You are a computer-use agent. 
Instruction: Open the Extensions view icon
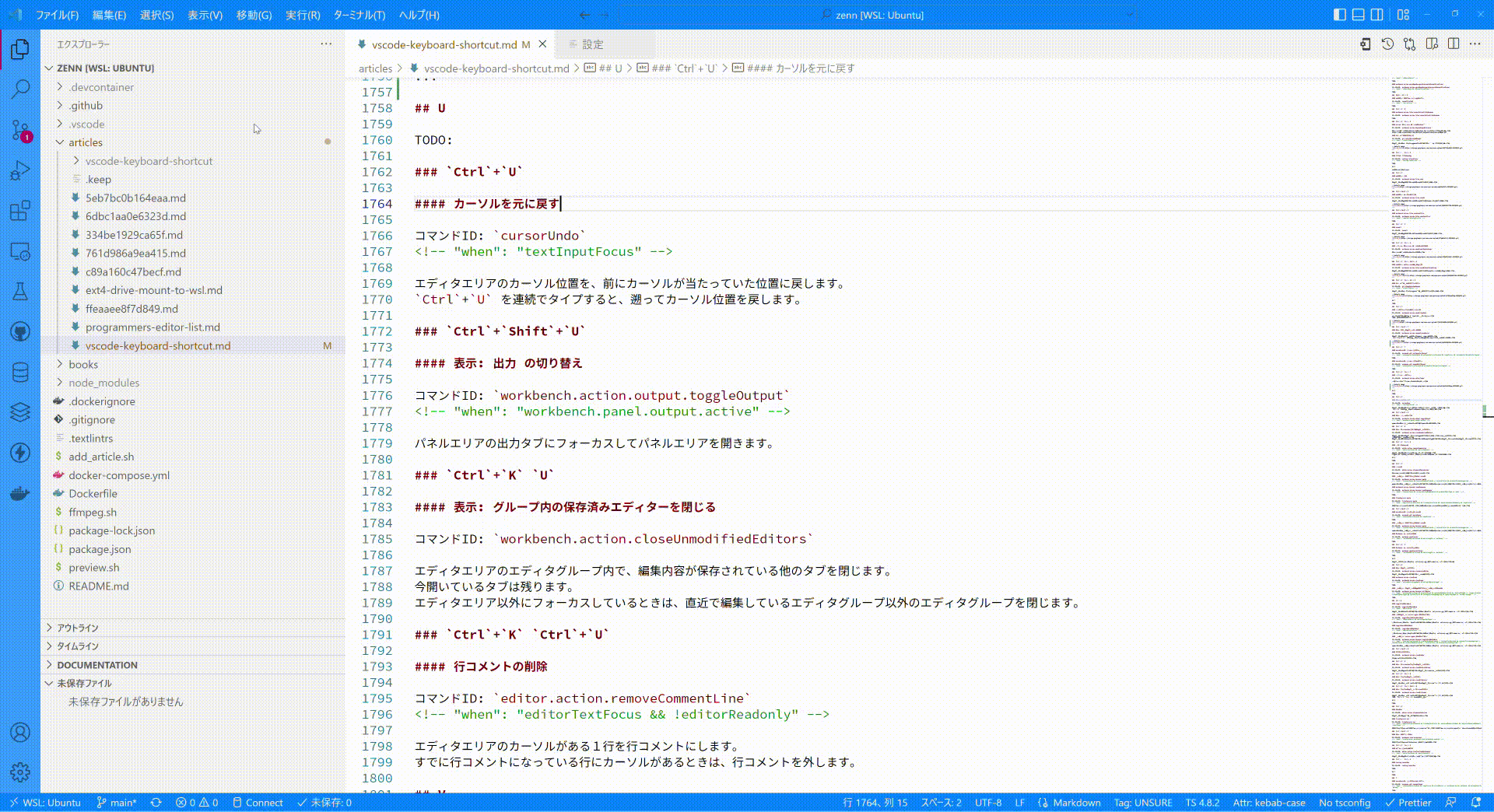20,211
